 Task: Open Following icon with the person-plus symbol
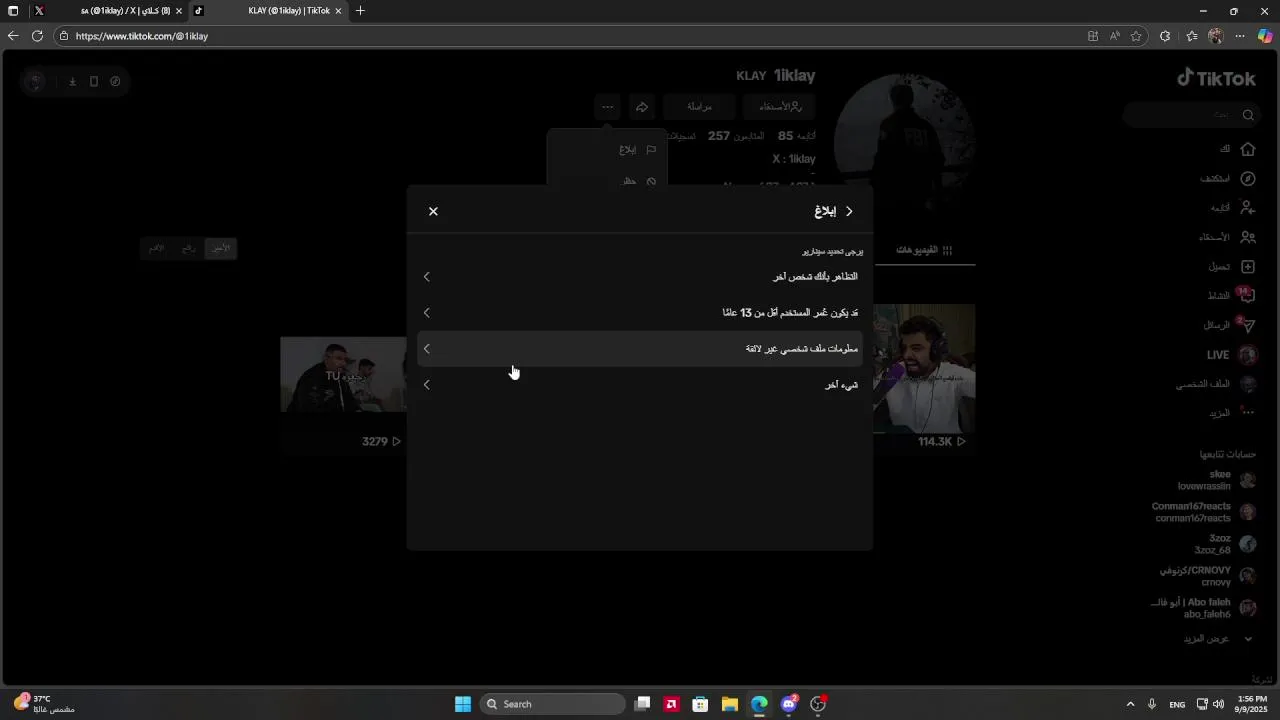click(1247, 207)
